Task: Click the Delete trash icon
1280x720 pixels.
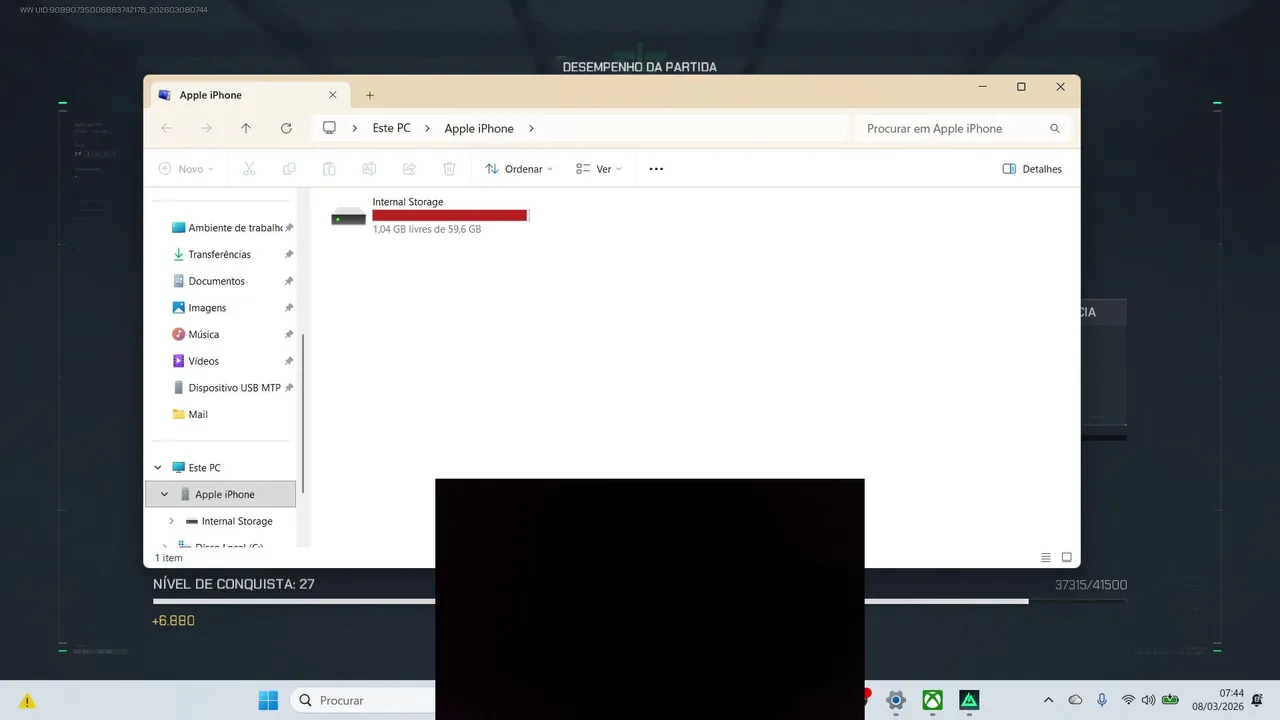Action: 449,169
